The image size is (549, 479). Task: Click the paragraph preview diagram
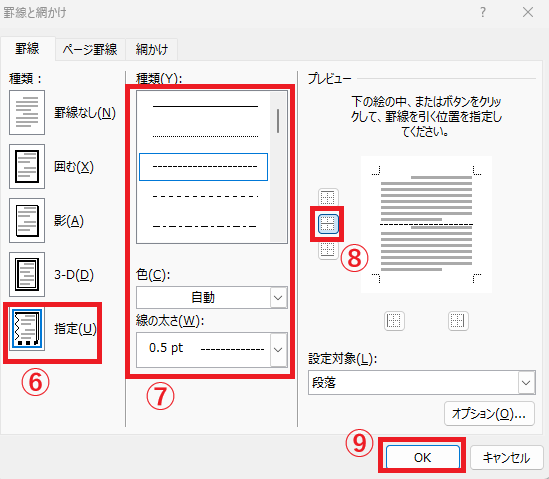pos(426,224)
